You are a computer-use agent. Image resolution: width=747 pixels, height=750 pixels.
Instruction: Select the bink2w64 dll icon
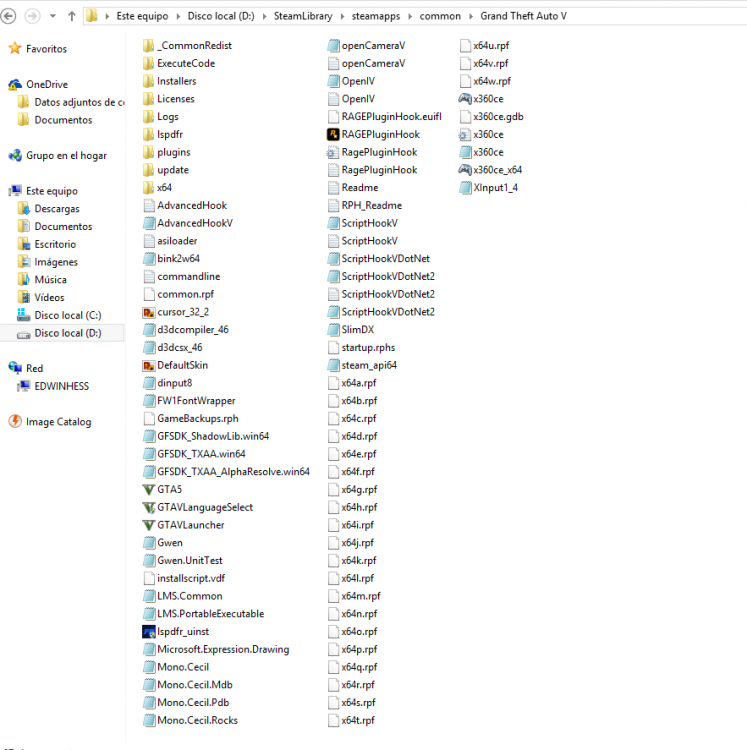149,259
